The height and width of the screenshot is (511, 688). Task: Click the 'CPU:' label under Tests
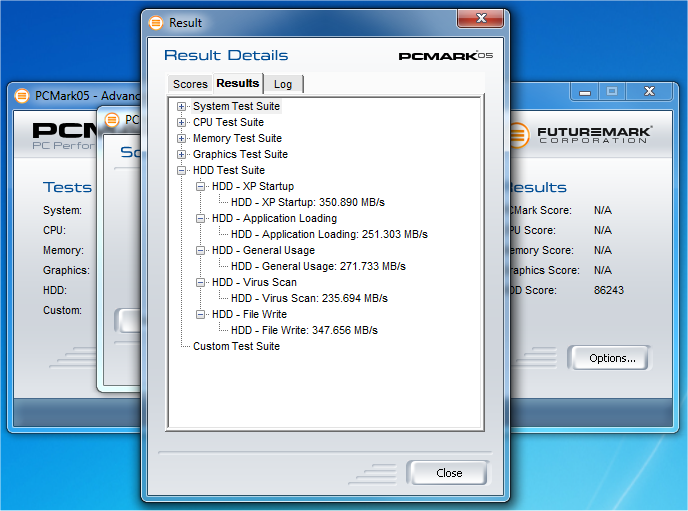(54, 230)
